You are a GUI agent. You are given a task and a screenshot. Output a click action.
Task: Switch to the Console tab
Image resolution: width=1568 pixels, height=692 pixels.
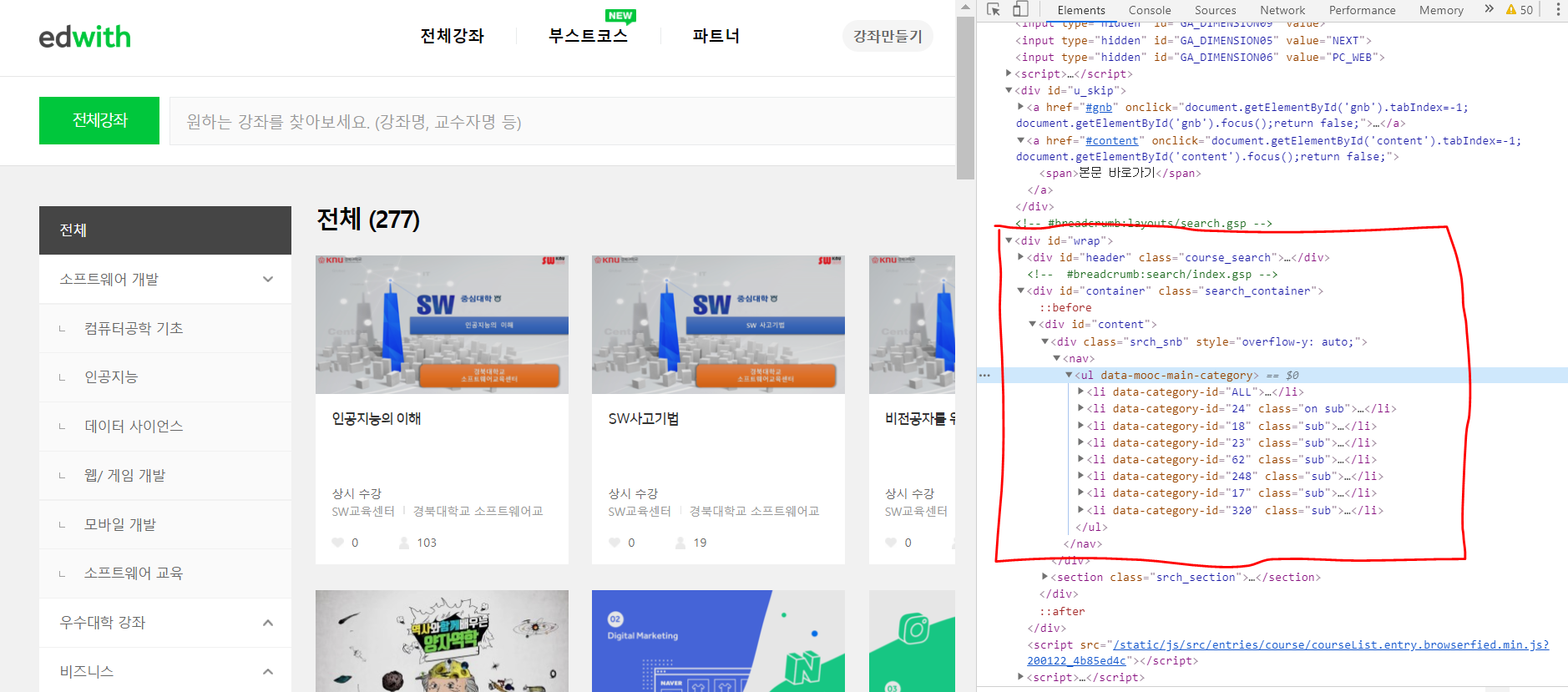point(1149,10)
